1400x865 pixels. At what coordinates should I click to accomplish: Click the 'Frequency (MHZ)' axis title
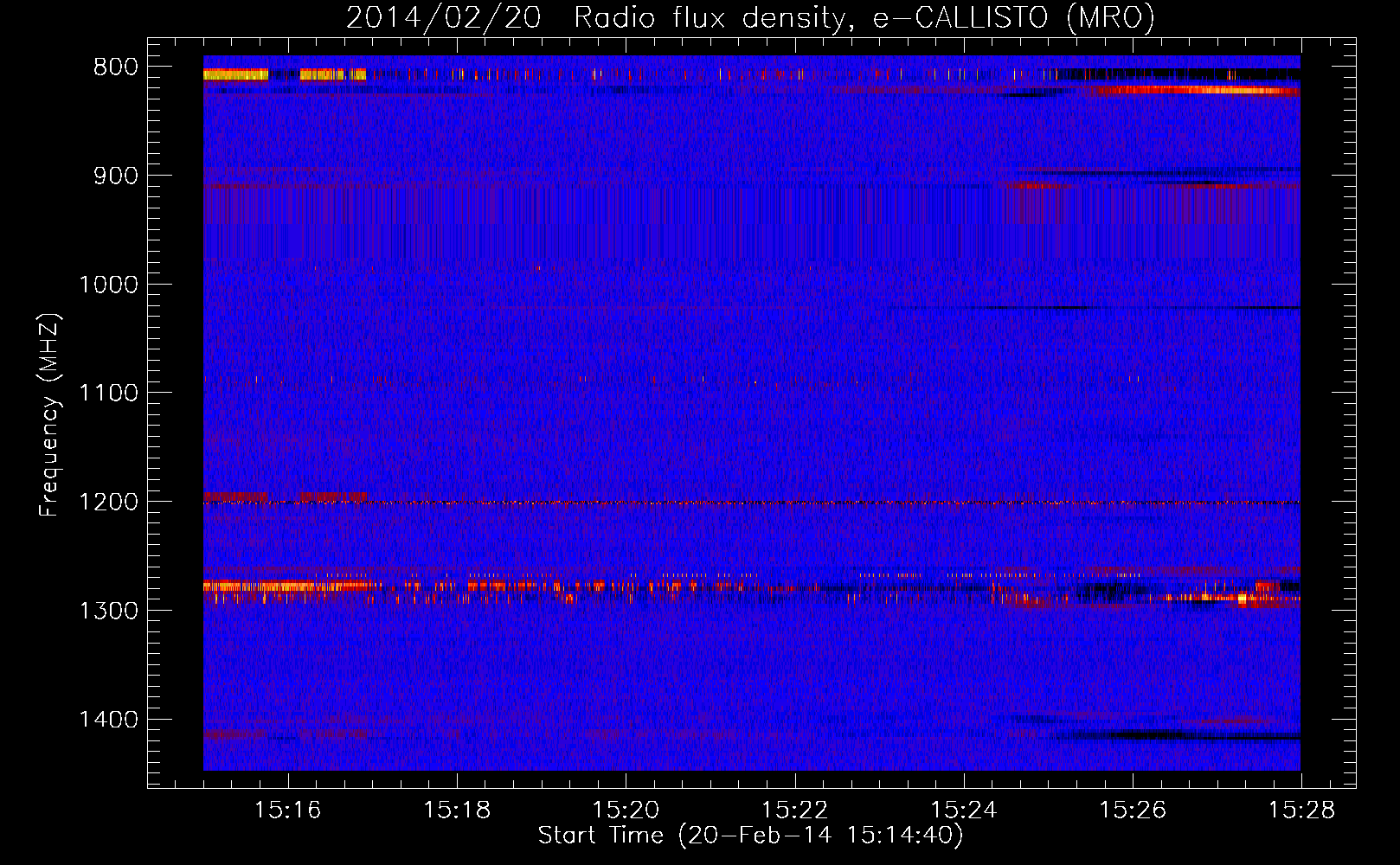pyautogui.click(x=49, y=414)
